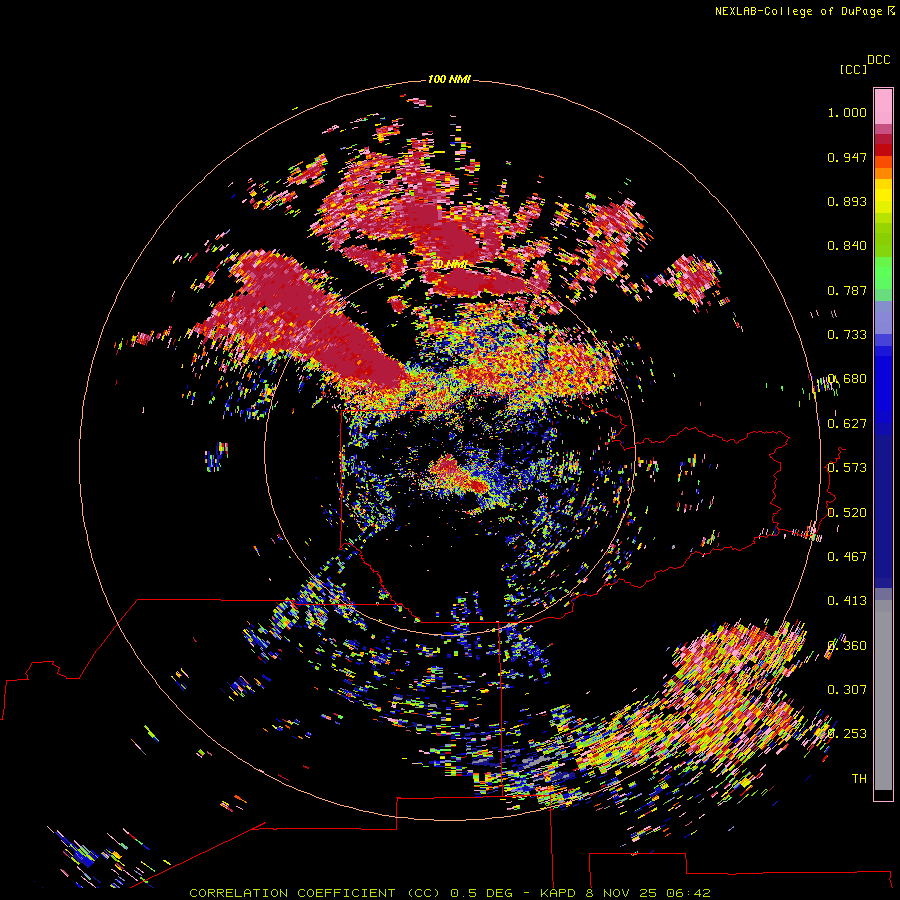Click the CORRELATION COEFFICIENT (CC) footer title
Screen dimensions: 900x900
315,893
